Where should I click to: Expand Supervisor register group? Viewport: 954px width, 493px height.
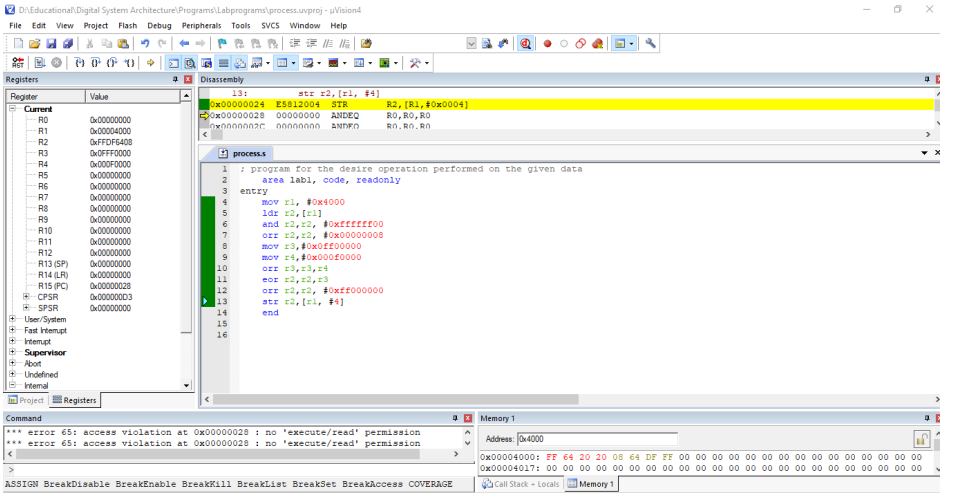[12, 352]
